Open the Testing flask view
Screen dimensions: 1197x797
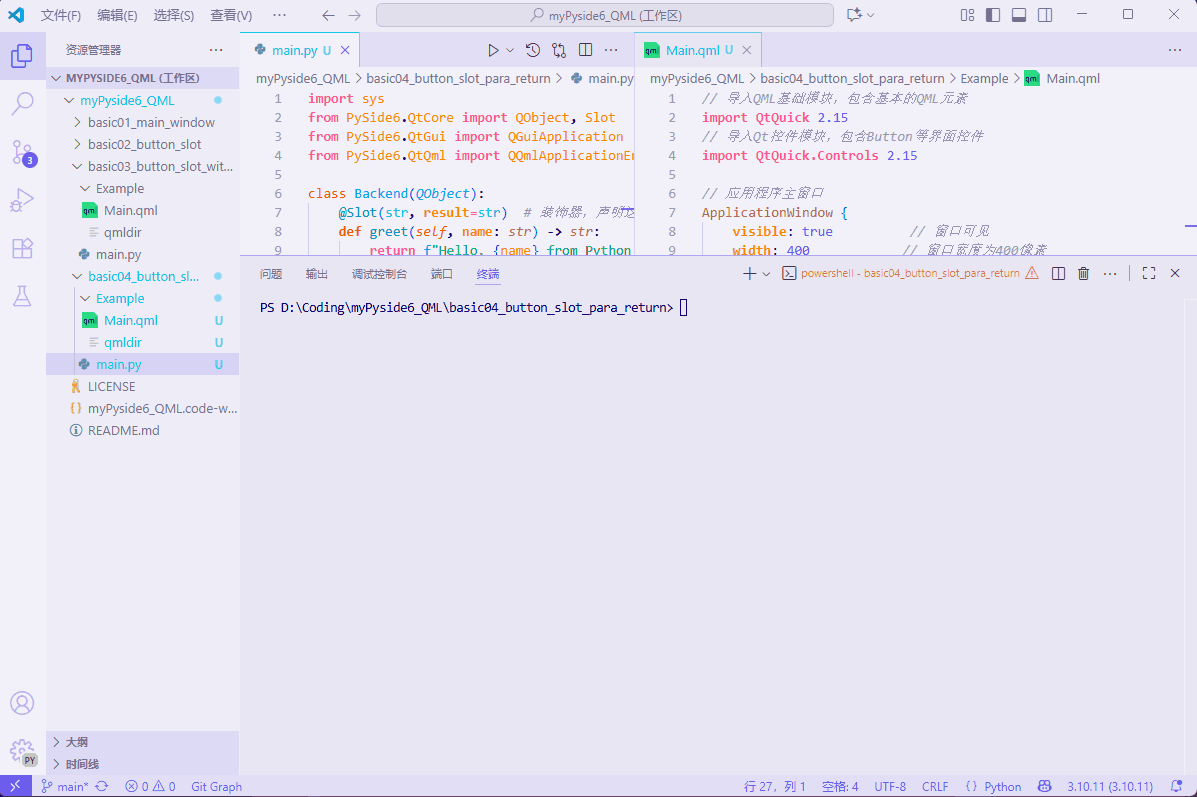[x=22, y=296]
